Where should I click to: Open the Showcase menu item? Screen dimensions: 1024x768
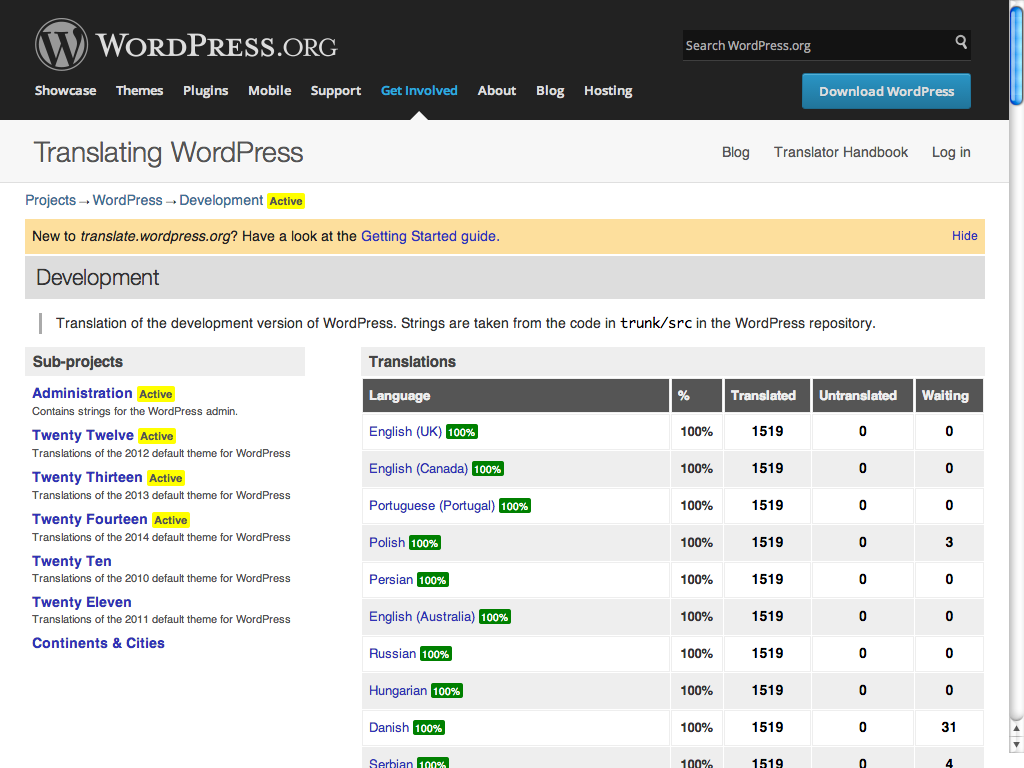point(65,91)
